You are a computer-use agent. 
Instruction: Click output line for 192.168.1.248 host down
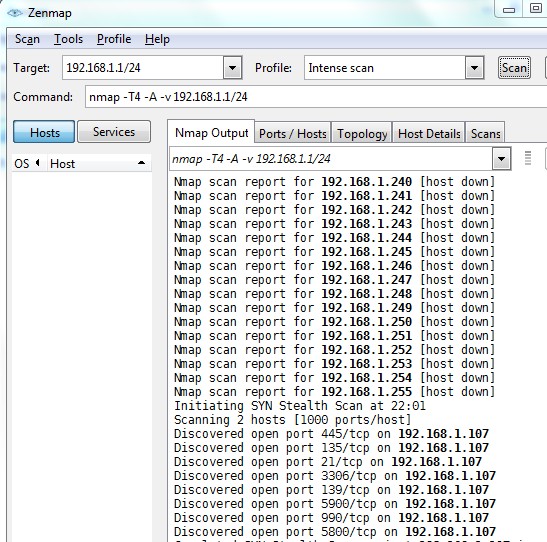tap(334, 294)
